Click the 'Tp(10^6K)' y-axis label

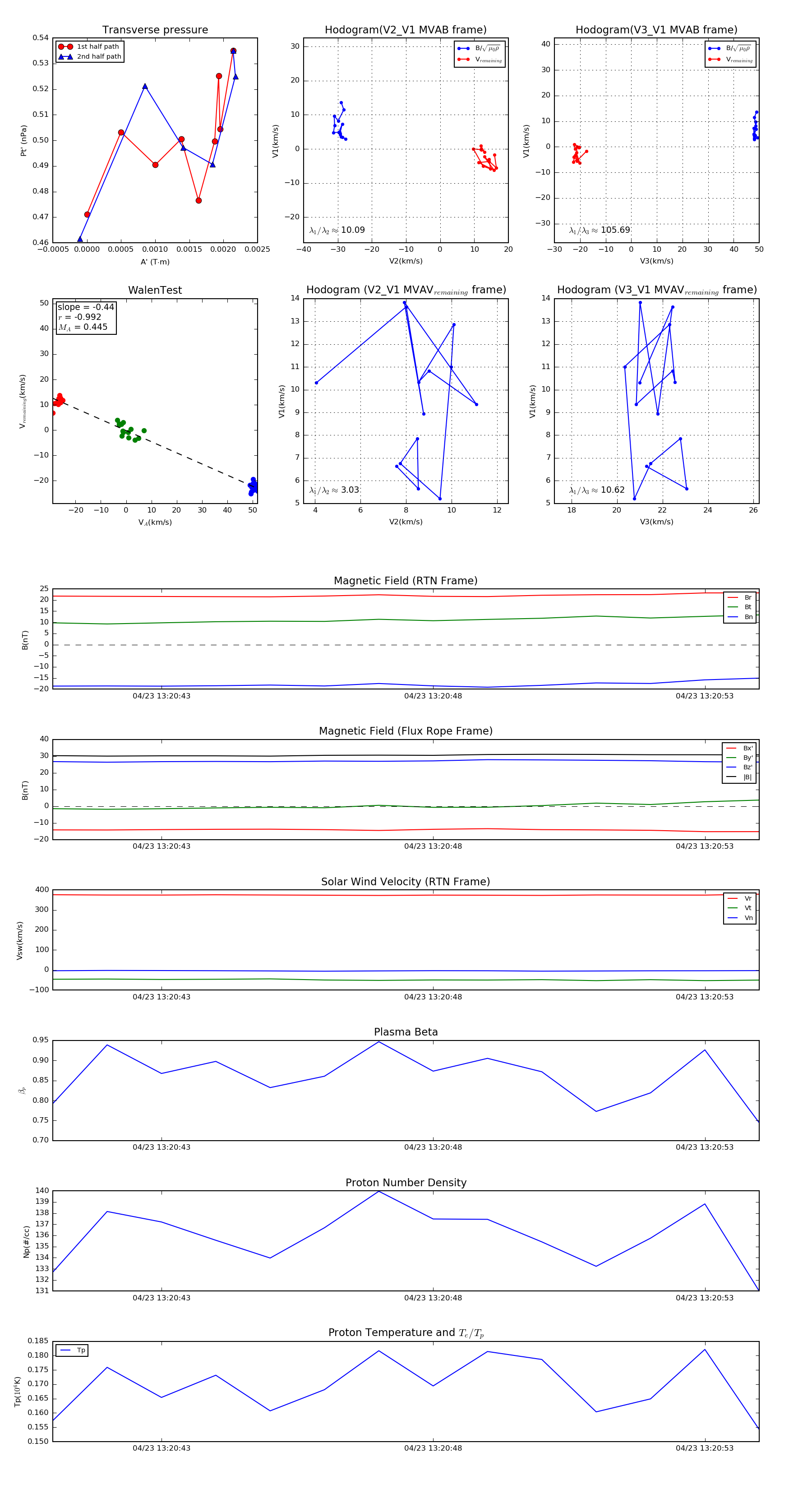(17, 1392)
